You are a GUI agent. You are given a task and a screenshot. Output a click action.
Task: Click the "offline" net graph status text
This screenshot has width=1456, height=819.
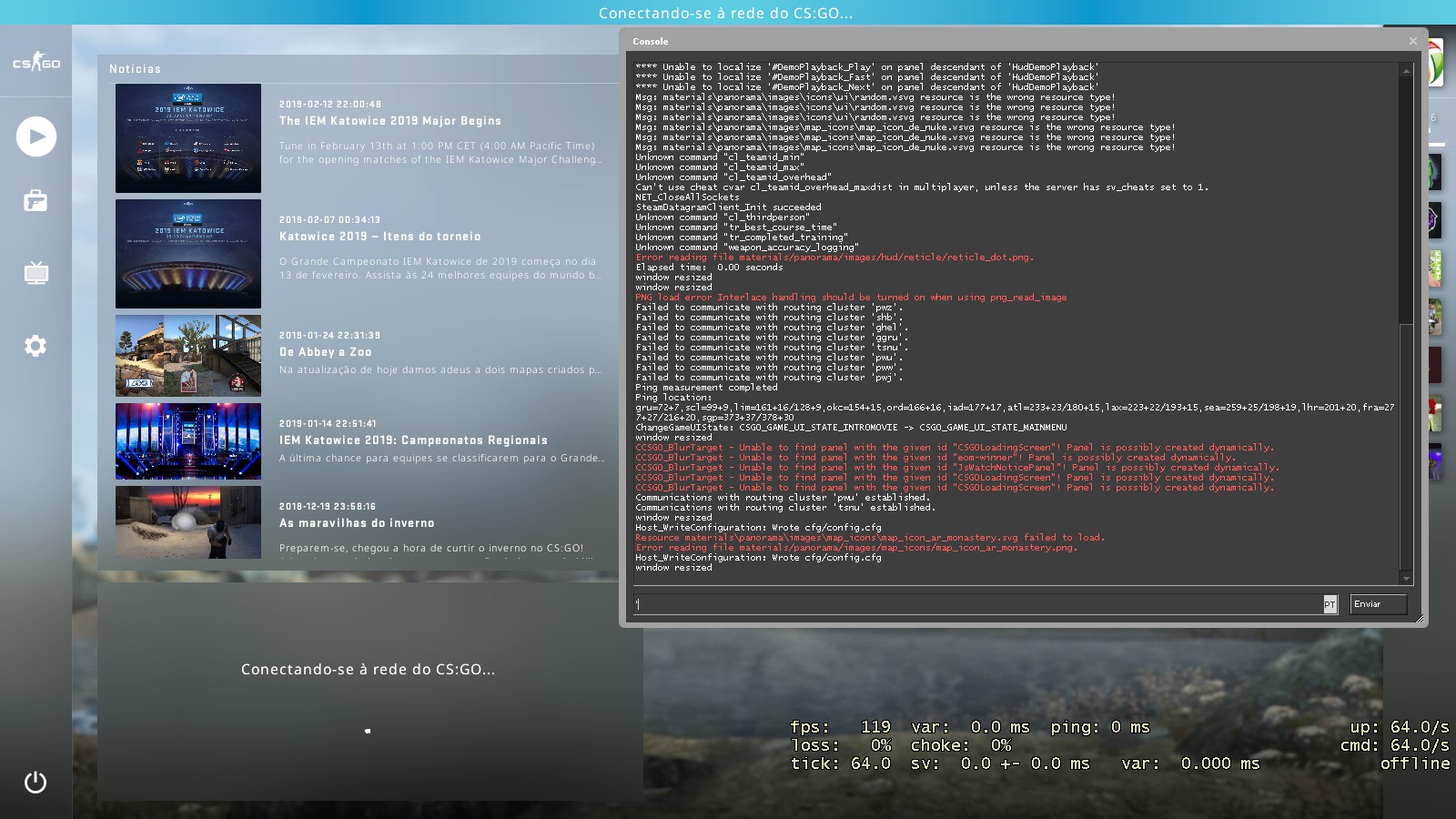1415,763
